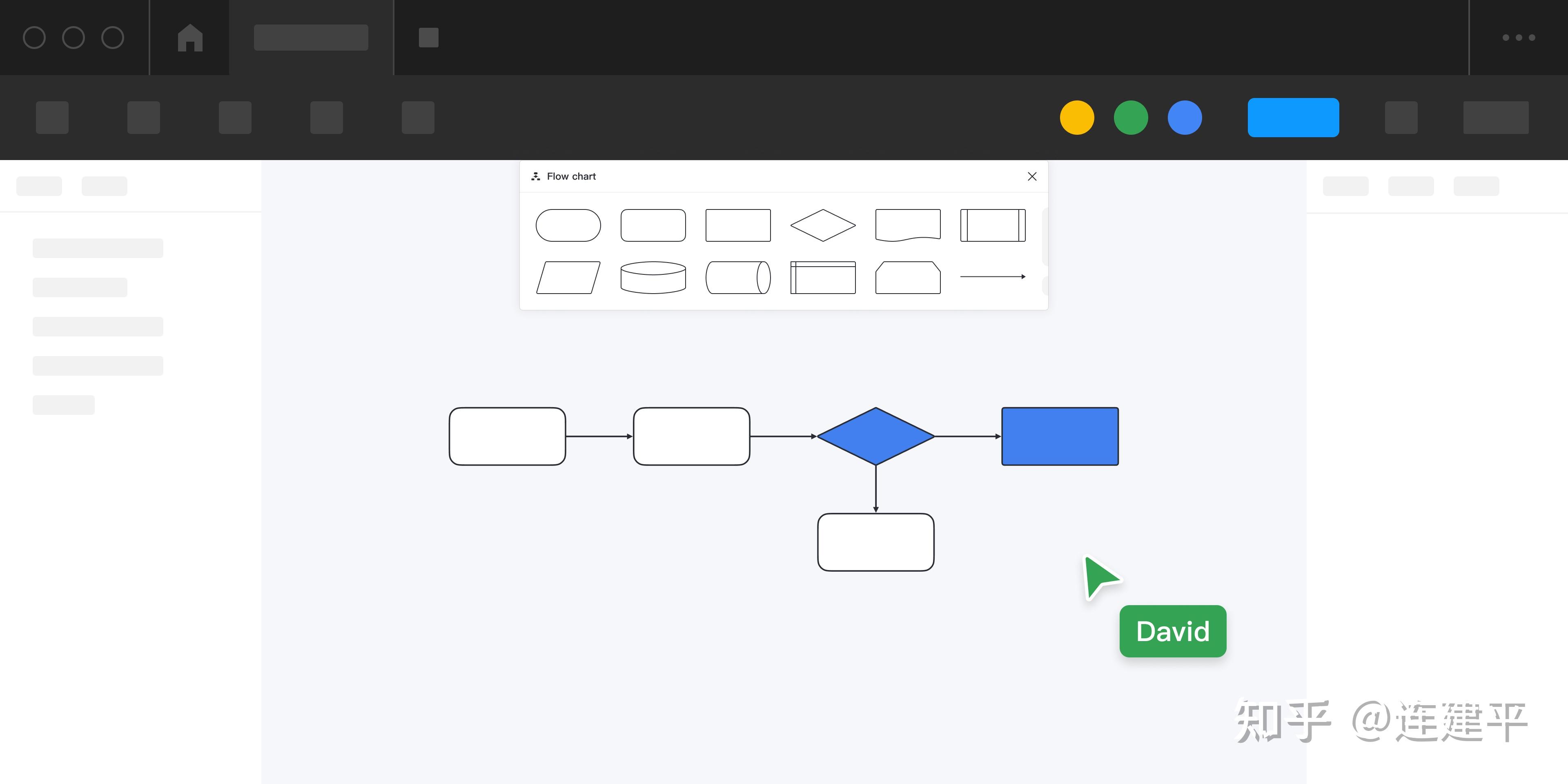Click the yellow collaborator avatar
The image size is (1568, 784).
[x=1077, y=118]
